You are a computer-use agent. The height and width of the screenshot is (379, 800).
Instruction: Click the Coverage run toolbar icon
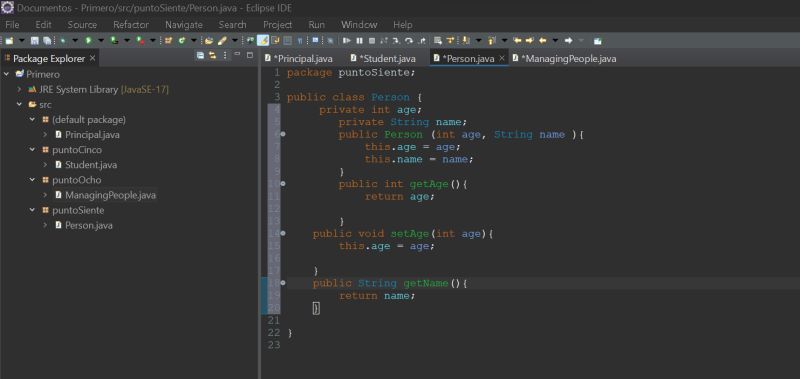click(114, 40)
